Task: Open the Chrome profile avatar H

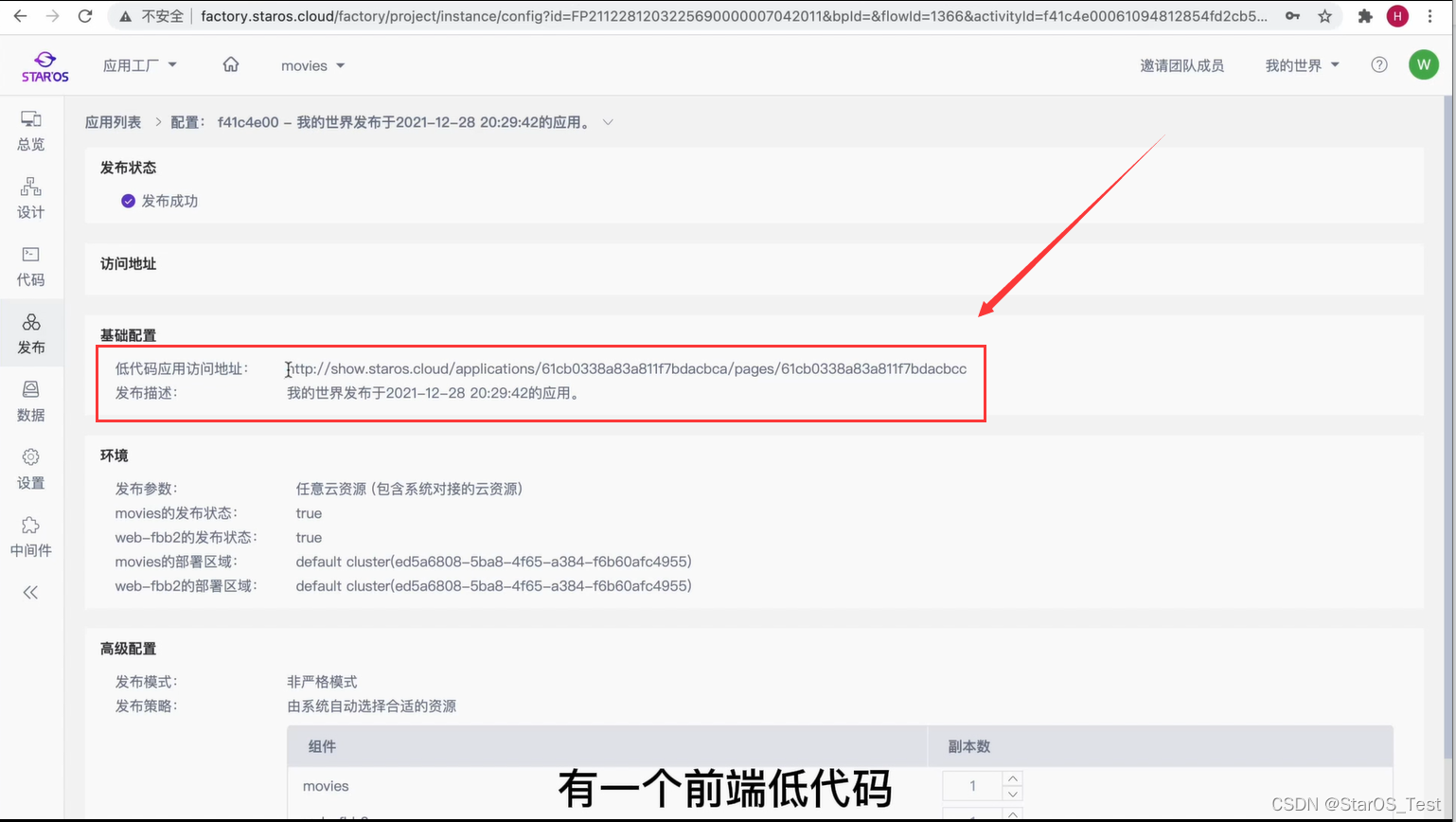Action: tap(1396, 16)
